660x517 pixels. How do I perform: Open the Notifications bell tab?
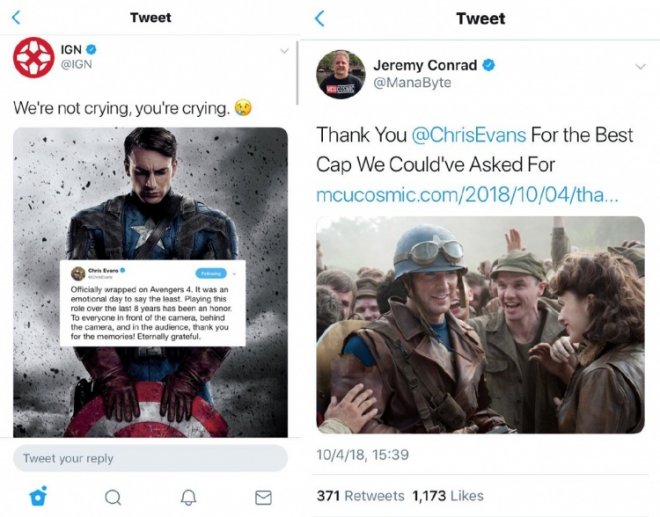pos(188,497)
